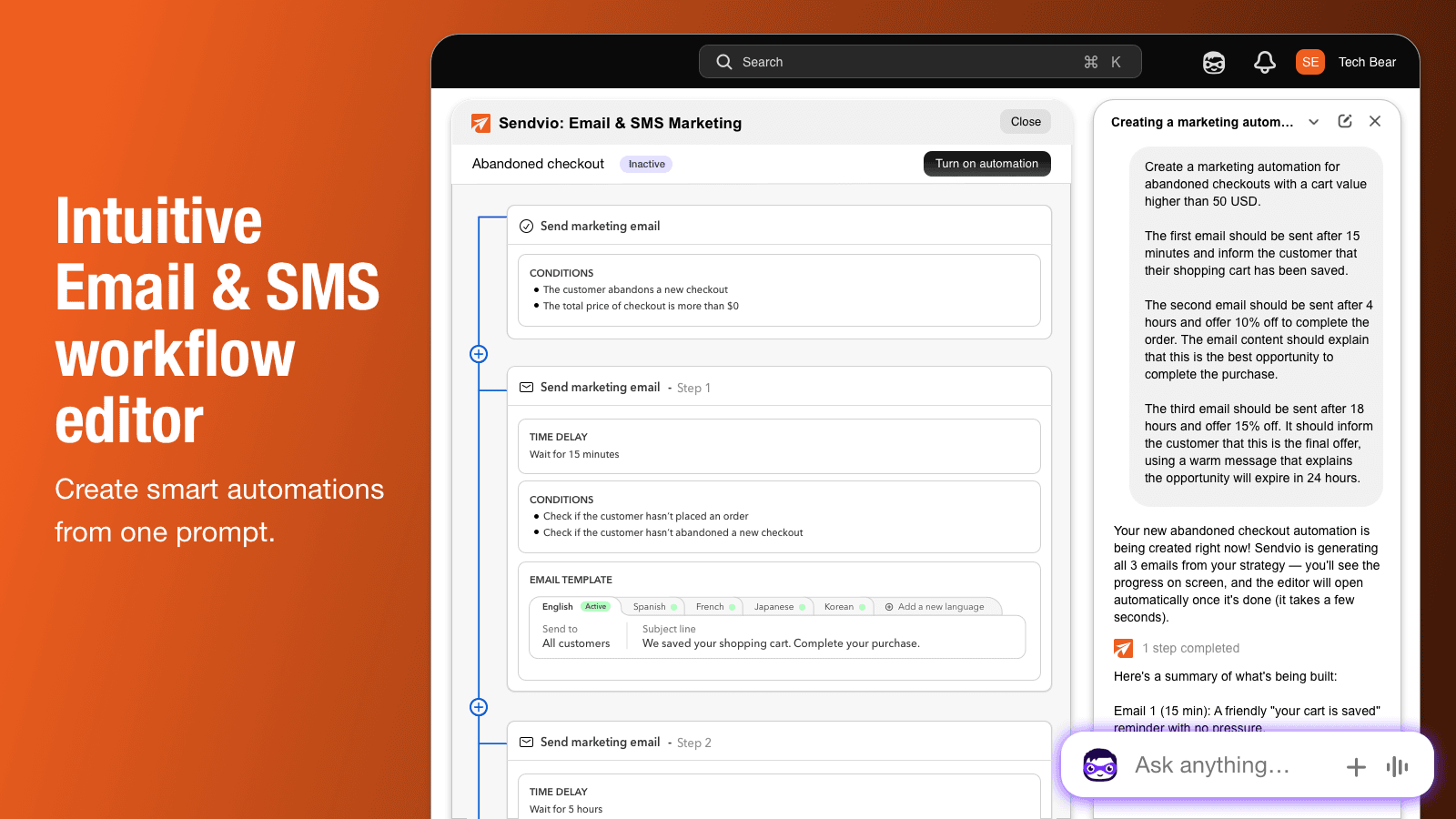Click the Sendvio paper plane logo
The width and height of the screenshot is (1456, 819).
(480, 123)
